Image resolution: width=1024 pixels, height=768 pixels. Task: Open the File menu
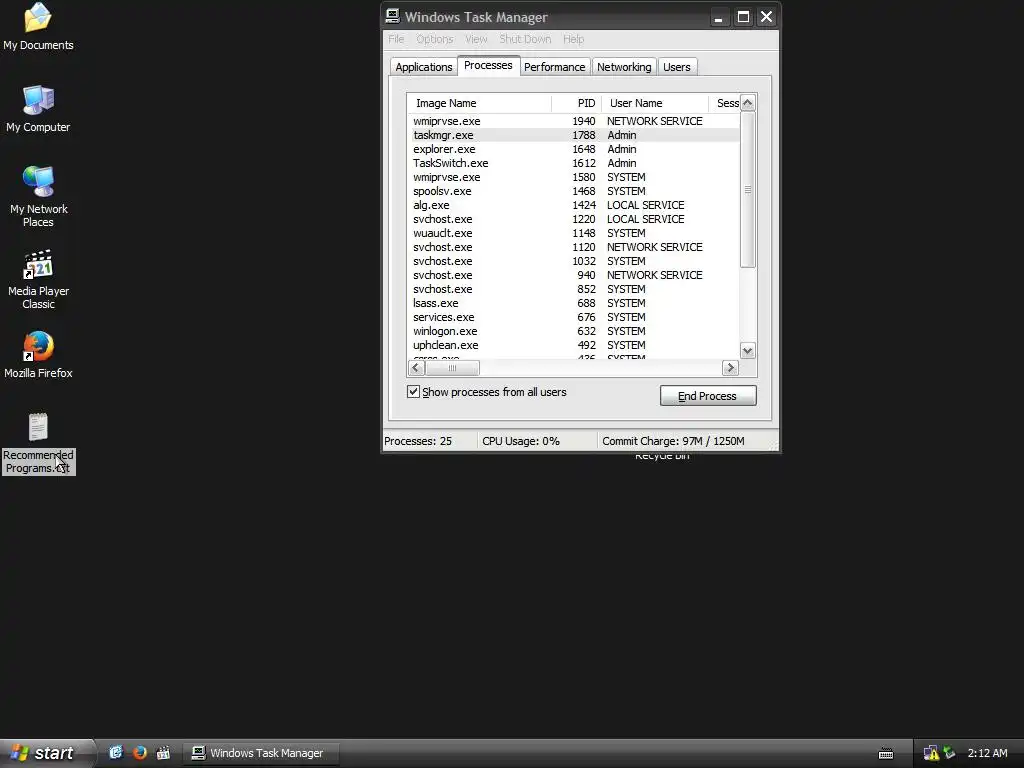pyautogui.click(x=396, y=39)
